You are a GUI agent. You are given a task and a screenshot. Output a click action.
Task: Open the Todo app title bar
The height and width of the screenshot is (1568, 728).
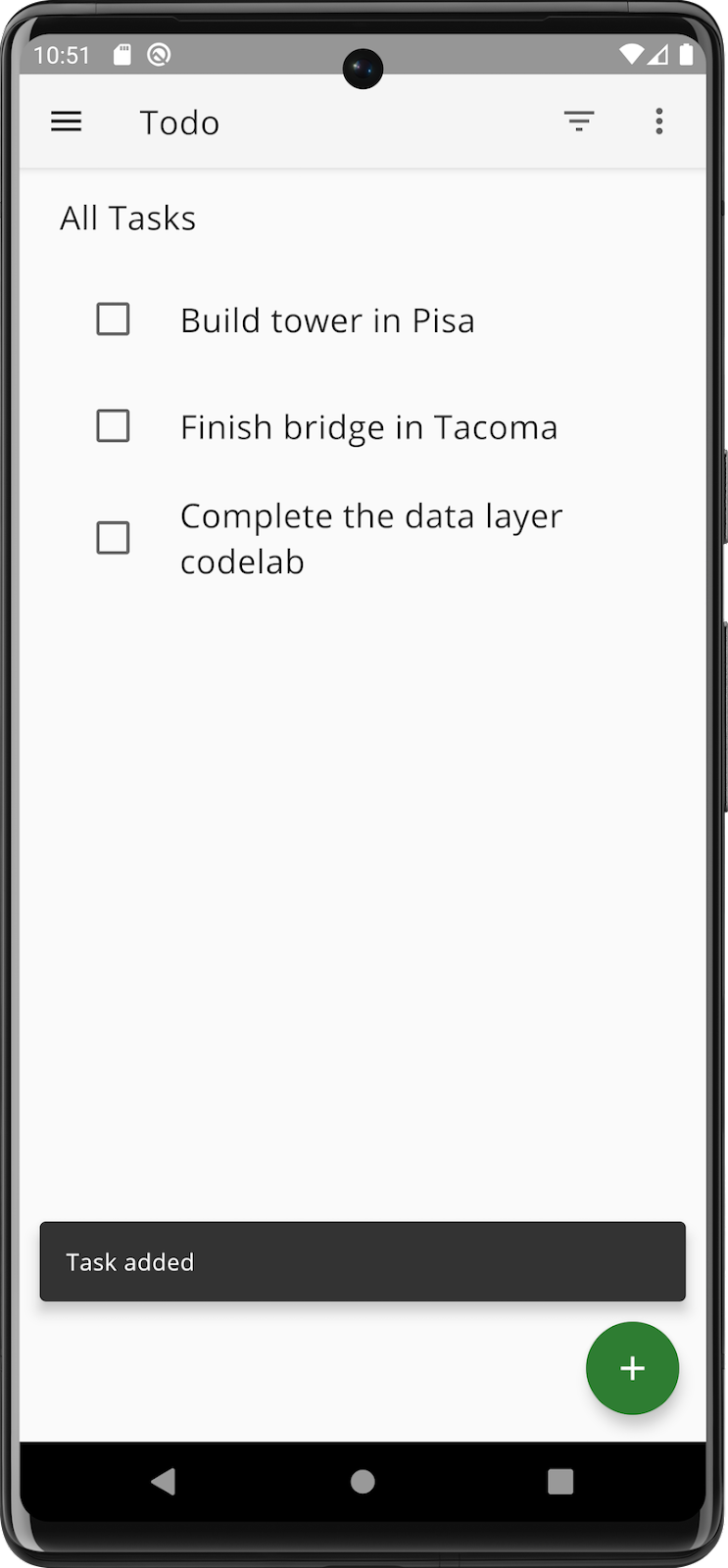click(179, 122)
